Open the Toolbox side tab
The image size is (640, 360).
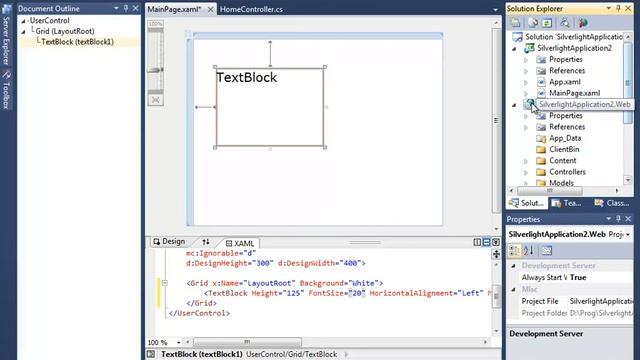[6, 90]
